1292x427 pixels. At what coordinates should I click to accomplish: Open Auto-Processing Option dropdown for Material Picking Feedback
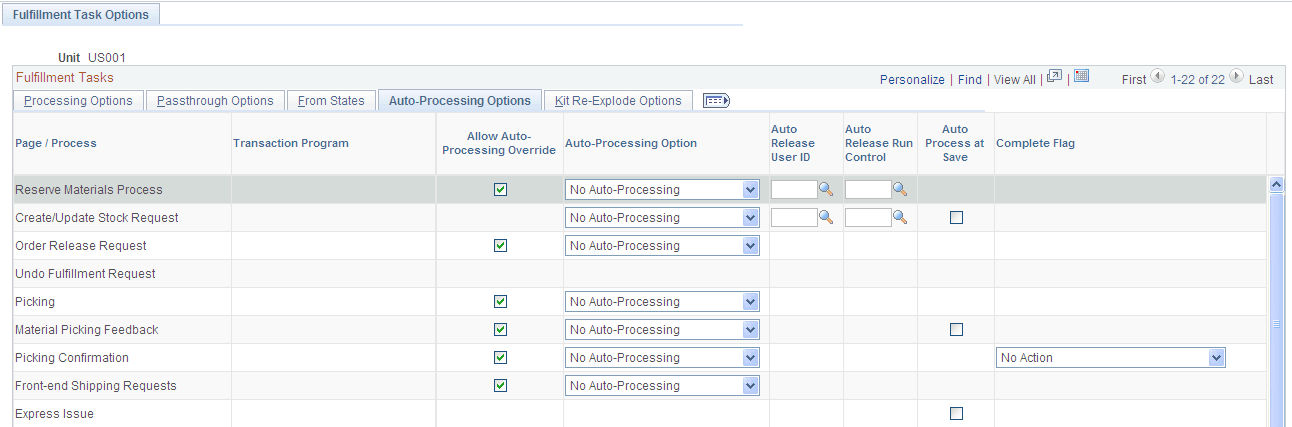(x=662, y=329)
